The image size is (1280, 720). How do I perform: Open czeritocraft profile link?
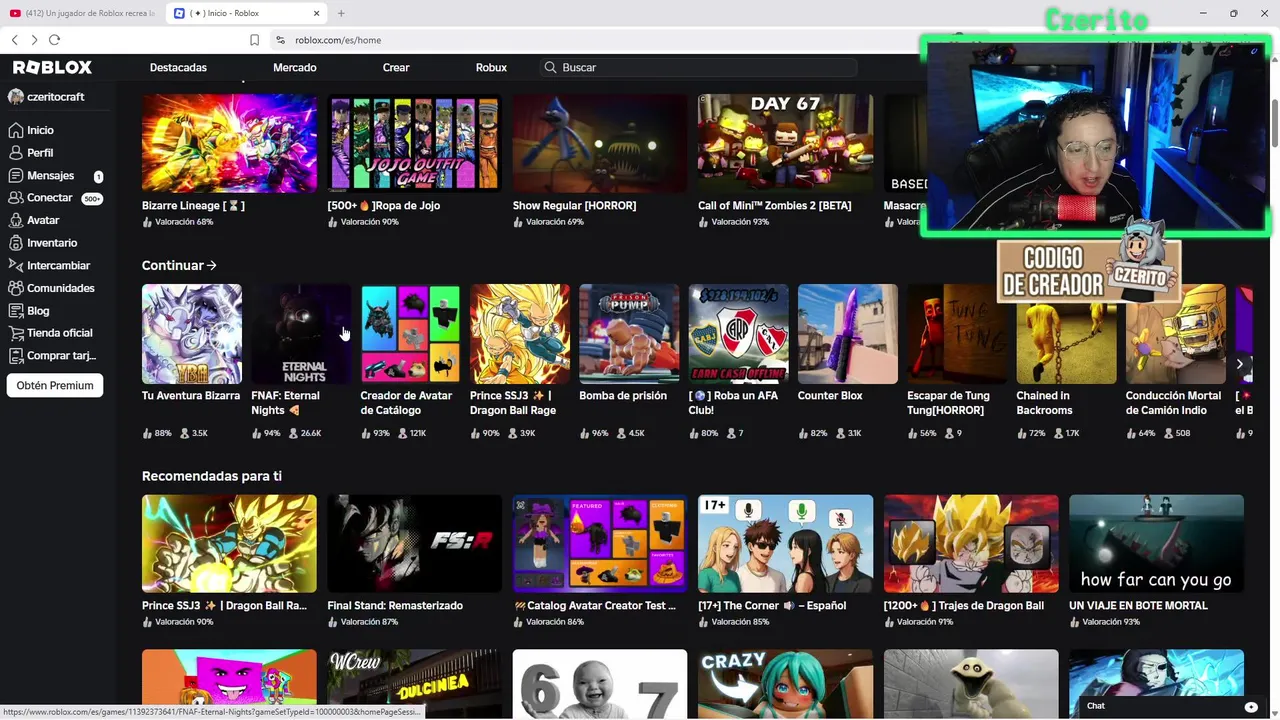[x=56, y=97]
